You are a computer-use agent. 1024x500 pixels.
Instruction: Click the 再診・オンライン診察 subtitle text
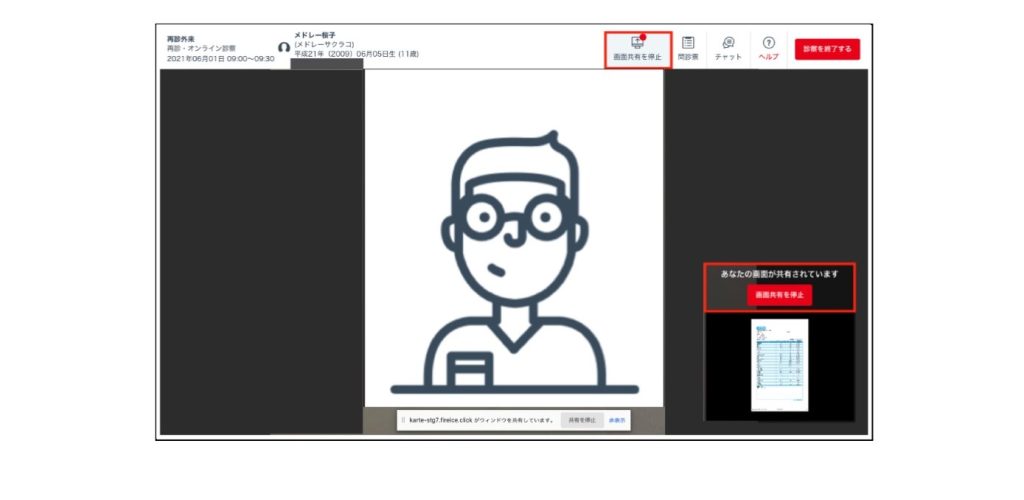pyautogui.click(x=201, y=49)
